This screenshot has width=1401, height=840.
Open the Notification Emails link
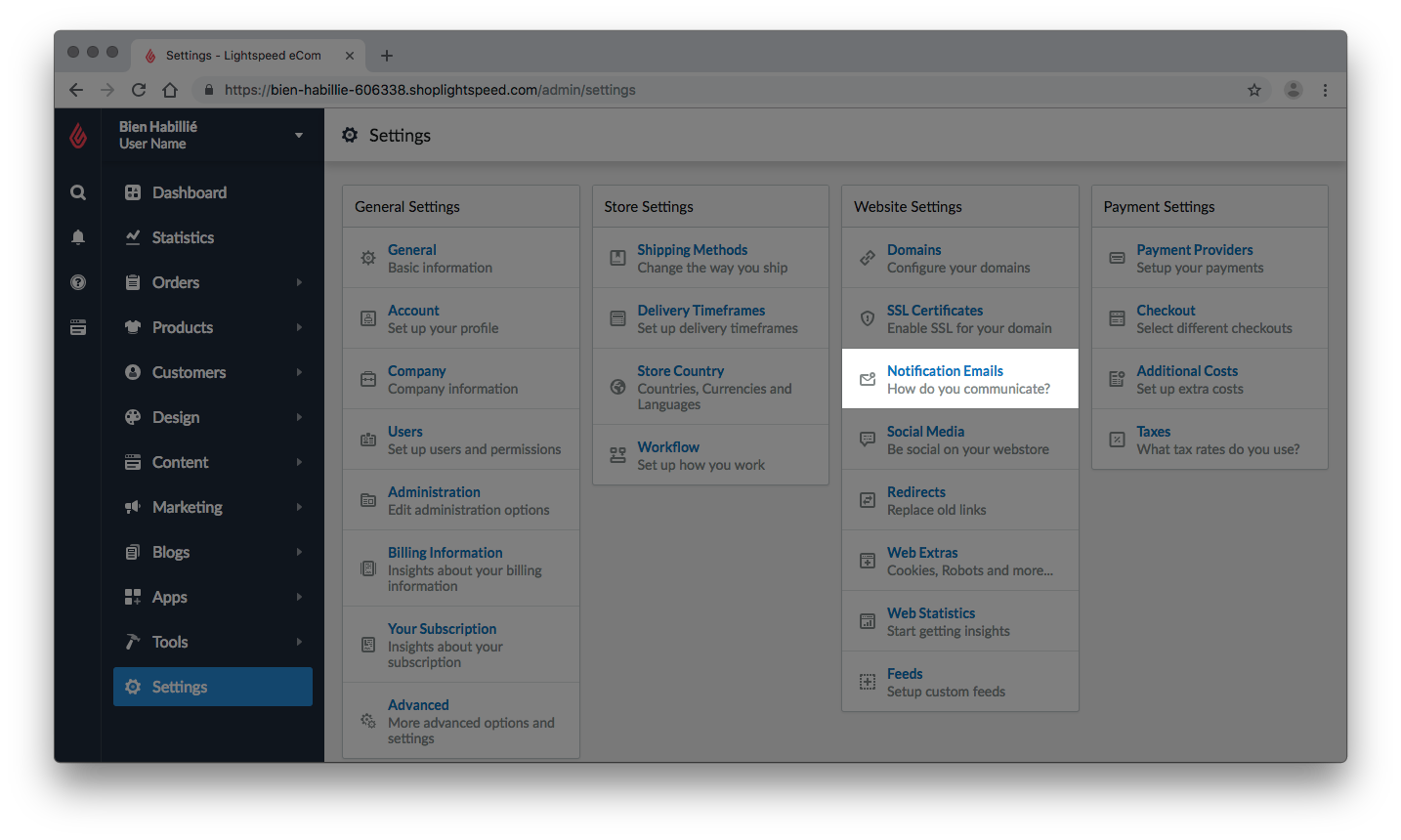[x=945, y=371]
